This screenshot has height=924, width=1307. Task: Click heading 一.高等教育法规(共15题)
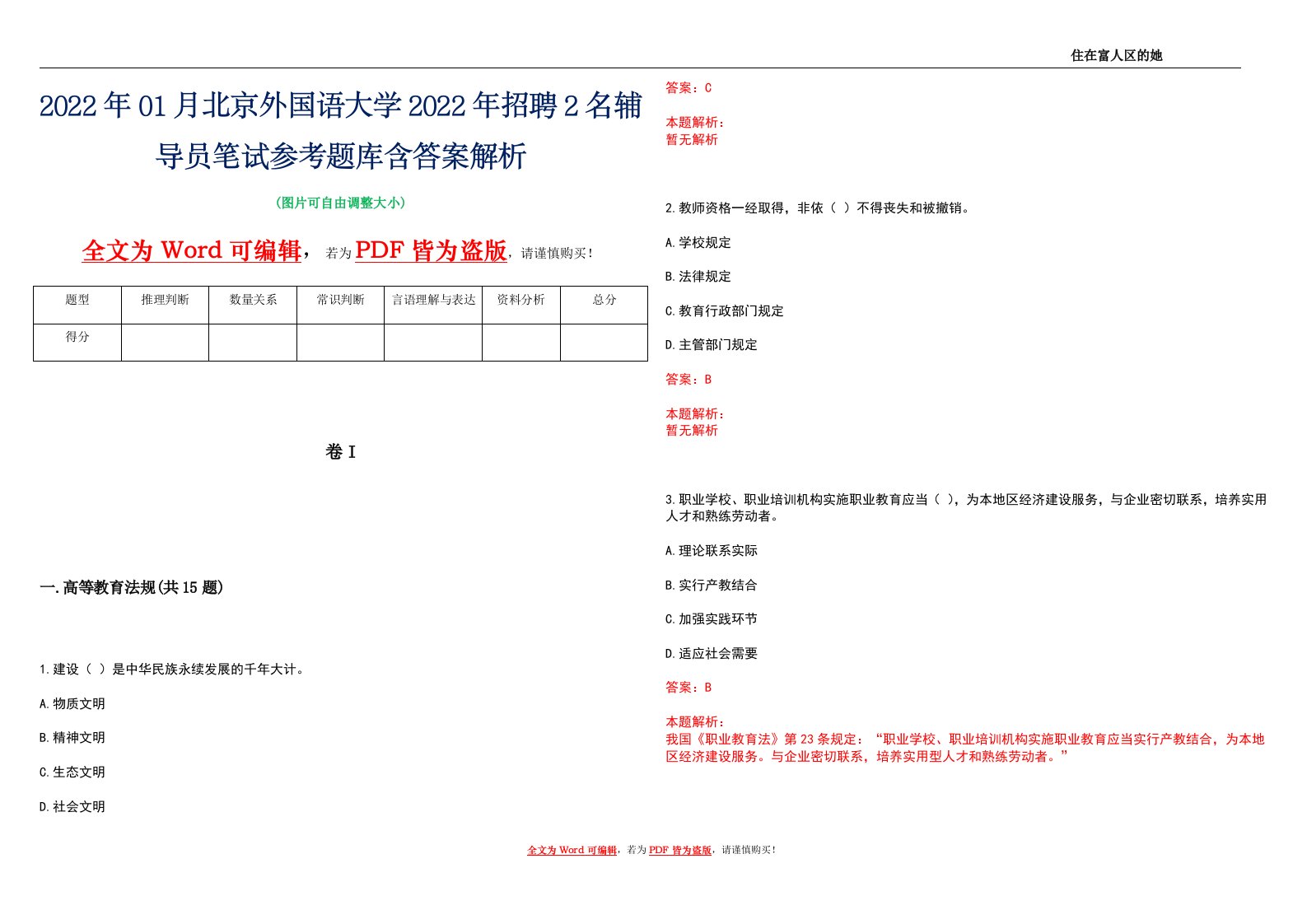pos(132,587)
